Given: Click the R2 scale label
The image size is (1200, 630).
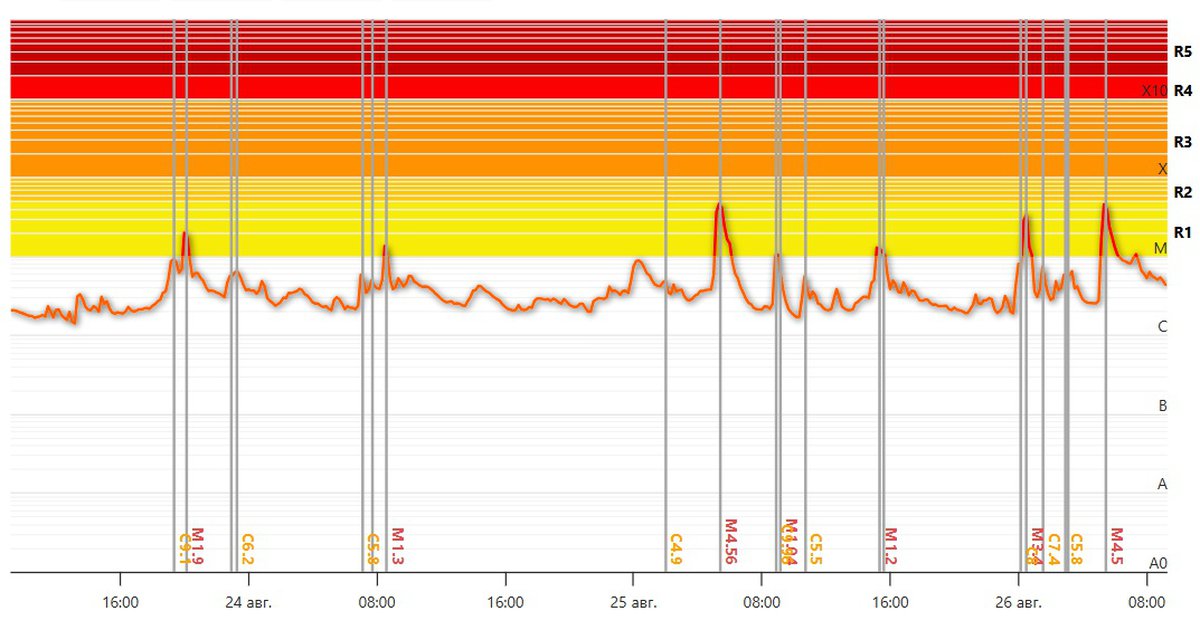Looking at the screenshot, I should coord(1183,192).
